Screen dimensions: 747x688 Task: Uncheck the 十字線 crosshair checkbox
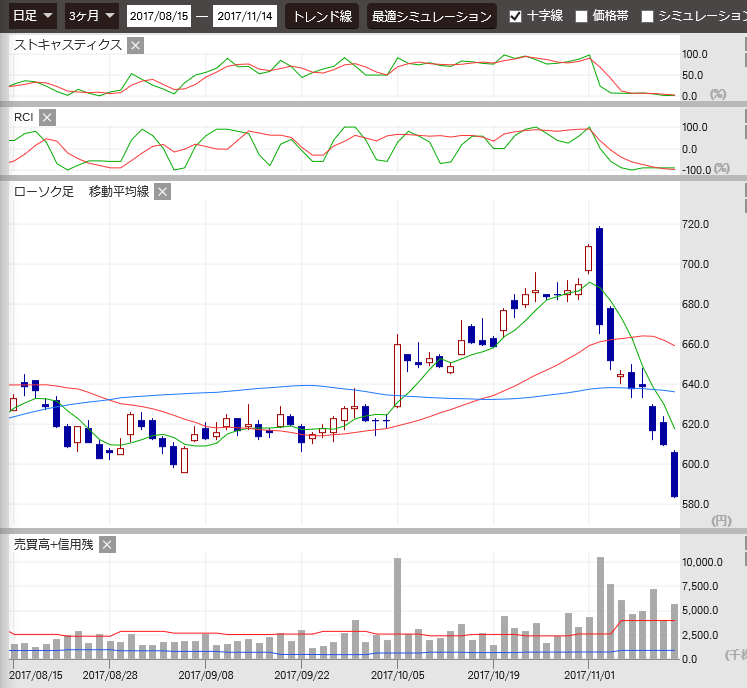pos(515,16)
